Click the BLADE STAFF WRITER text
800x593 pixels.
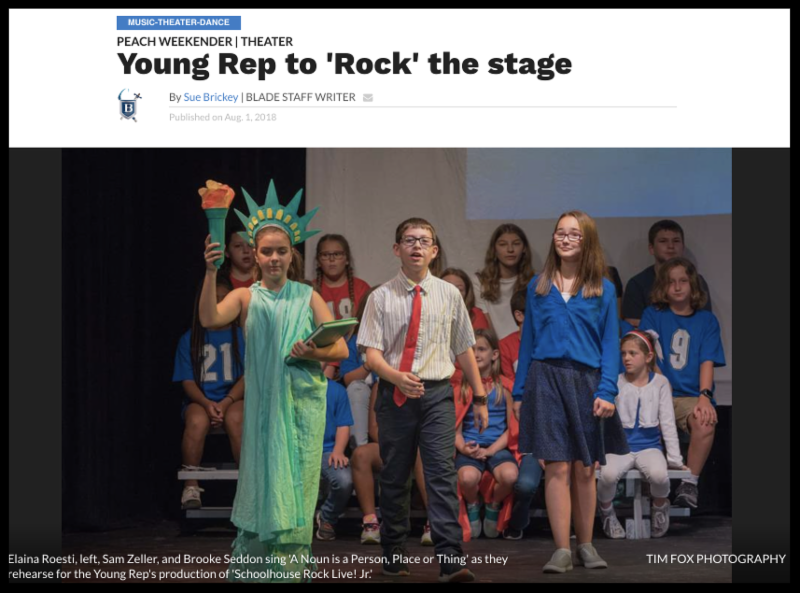coord(301,97)
